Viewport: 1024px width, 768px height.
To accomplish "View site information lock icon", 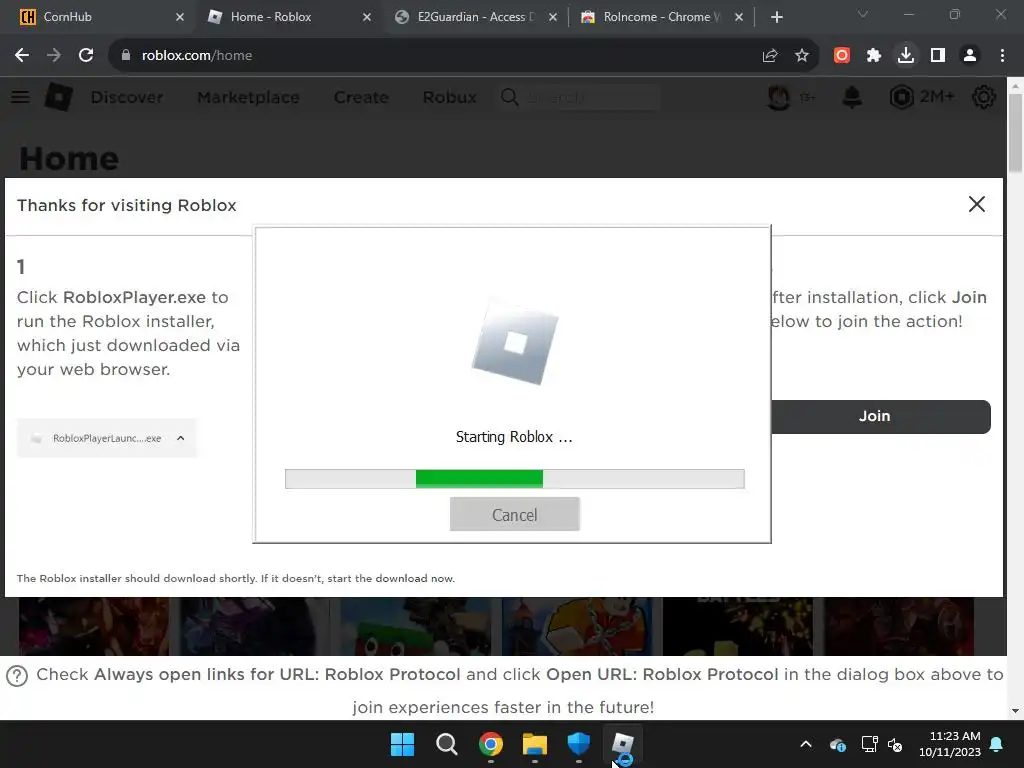I will click(126, 56).
